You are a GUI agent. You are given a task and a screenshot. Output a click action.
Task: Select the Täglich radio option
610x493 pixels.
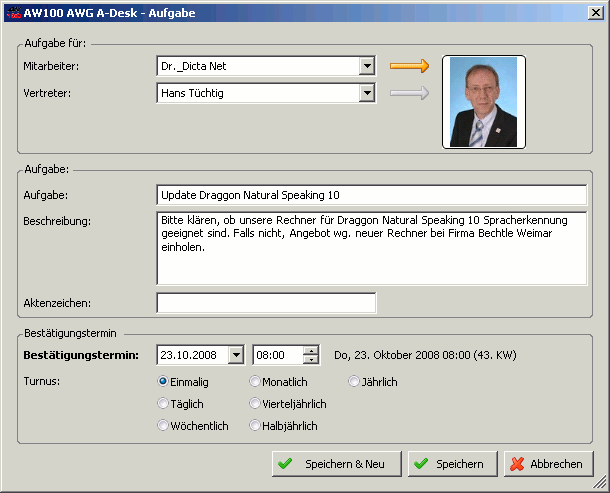click(x=163, y=404)
